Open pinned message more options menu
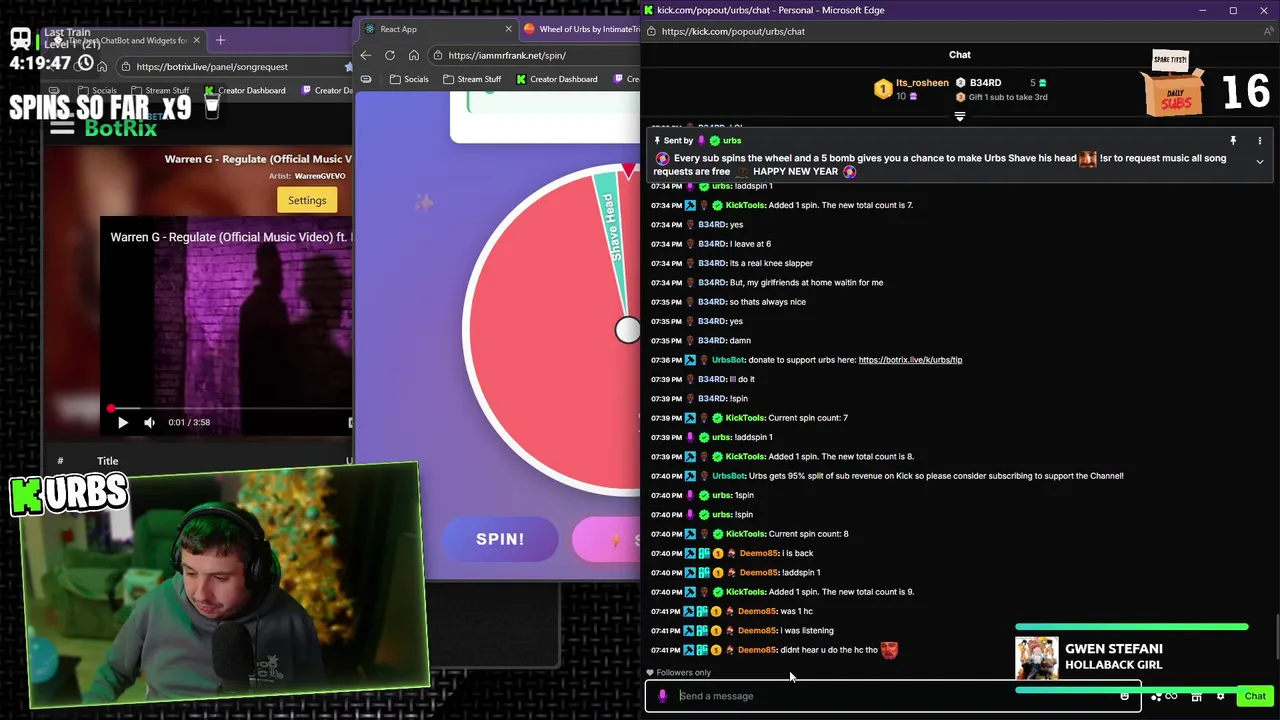1280x720 pixels. [x=1260, y=141]
